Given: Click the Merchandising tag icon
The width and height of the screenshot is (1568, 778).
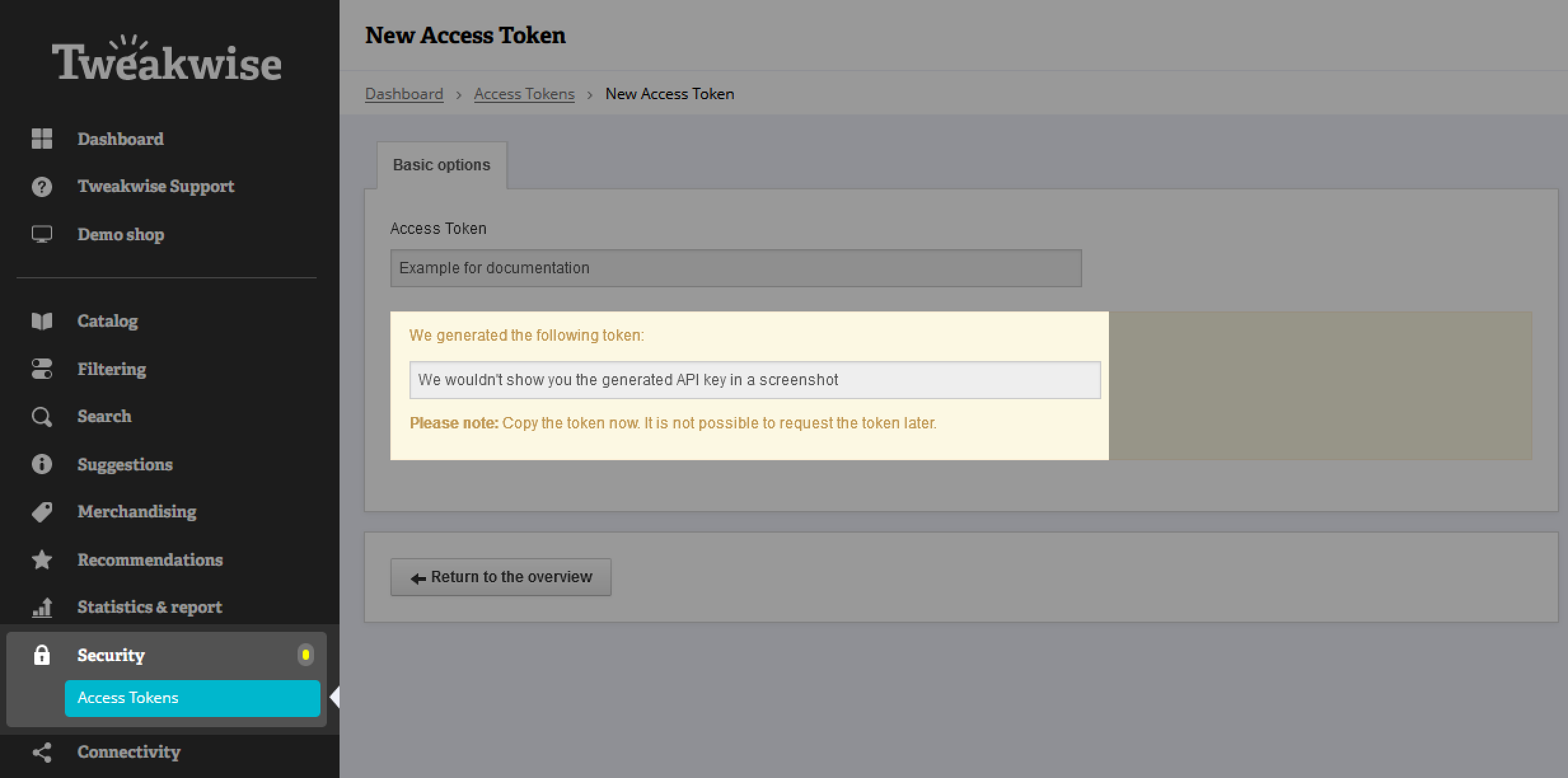Looking at the screenshot, I should [42, 512].
